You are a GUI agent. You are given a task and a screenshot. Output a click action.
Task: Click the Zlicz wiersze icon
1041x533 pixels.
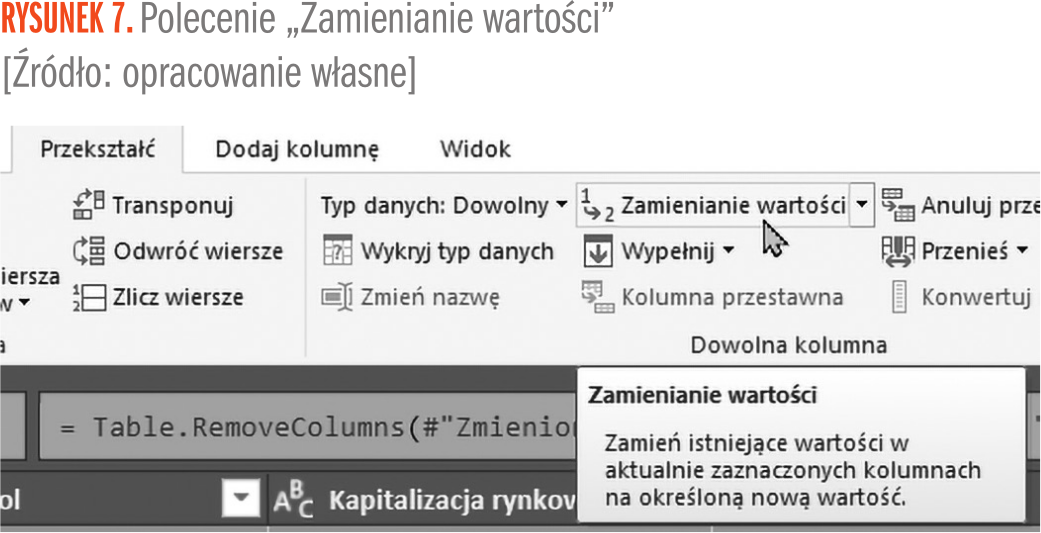[90, 297]
